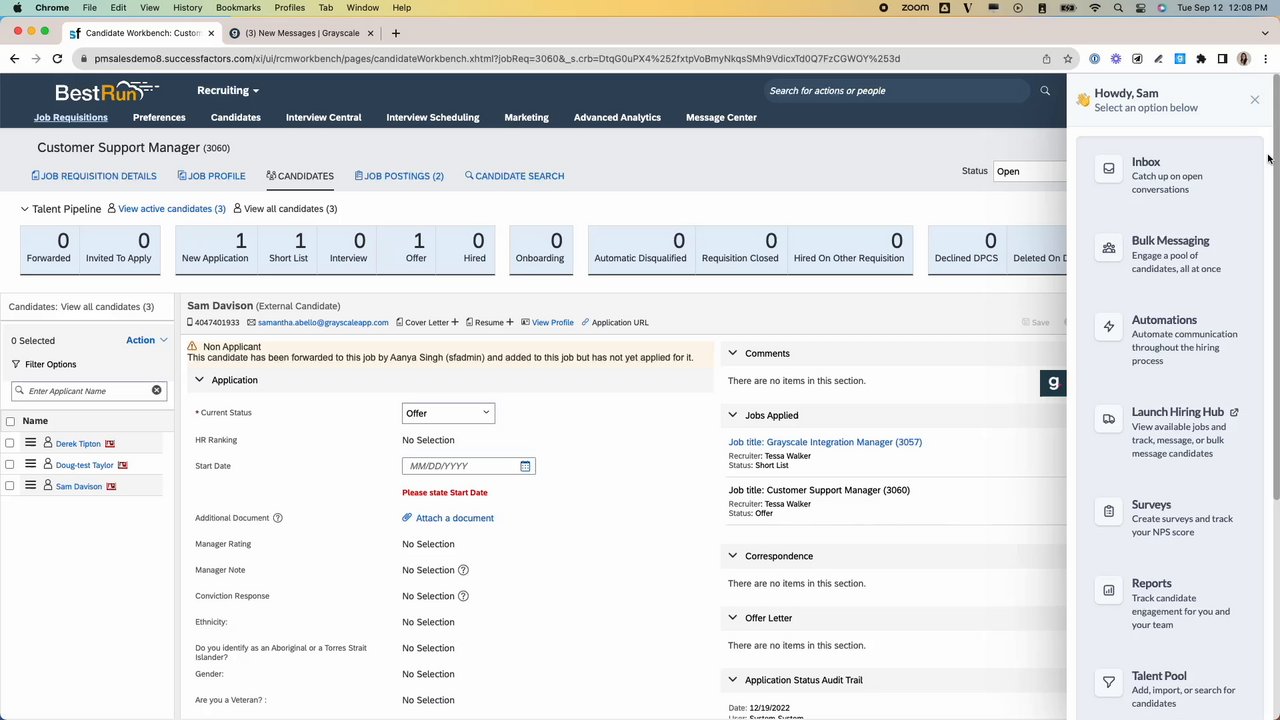Viewport: 1280px width, 720px height.
Task: Open the Action dropdown menu
Action: 147,340
